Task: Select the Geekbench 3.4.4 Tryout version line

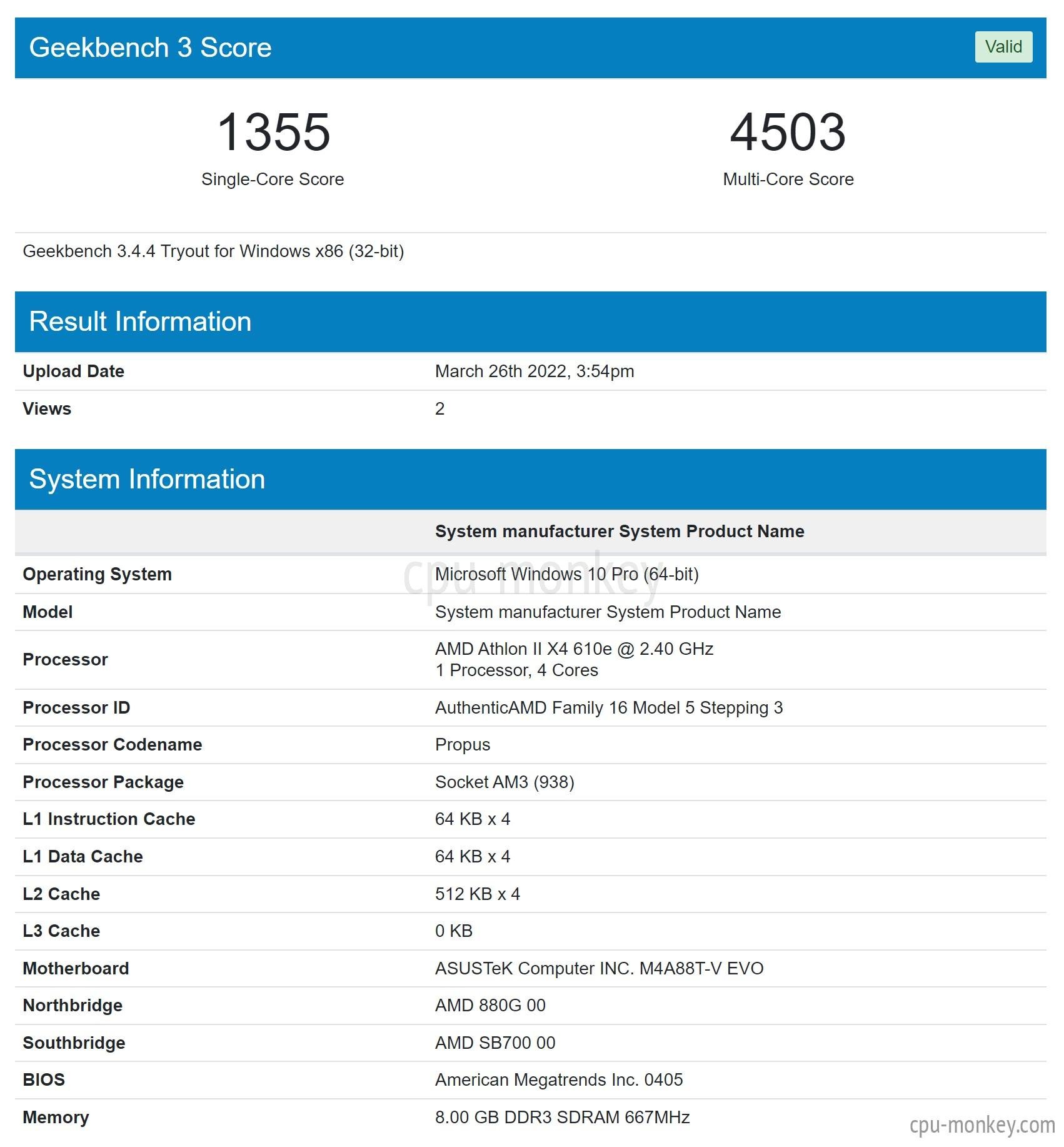Action: pos(213,251)
